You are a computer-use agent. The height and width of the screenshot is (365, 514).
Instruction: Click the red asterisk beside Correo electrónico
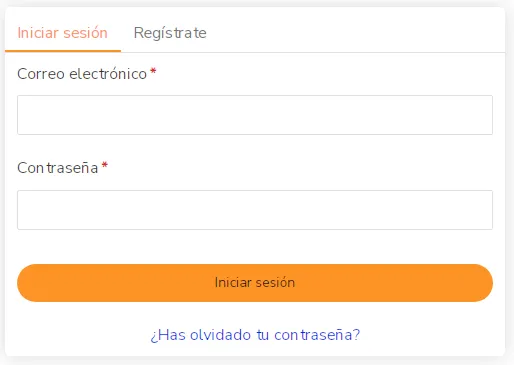(x=153, y=71)
